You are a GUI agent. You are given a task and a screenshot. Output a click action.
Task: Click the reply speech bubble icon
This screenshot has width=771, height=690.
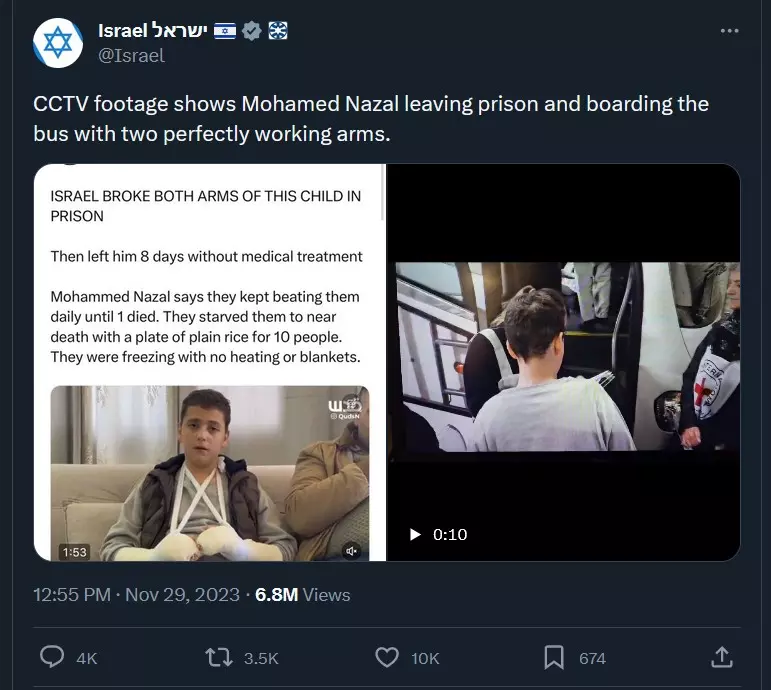(52, 657)
